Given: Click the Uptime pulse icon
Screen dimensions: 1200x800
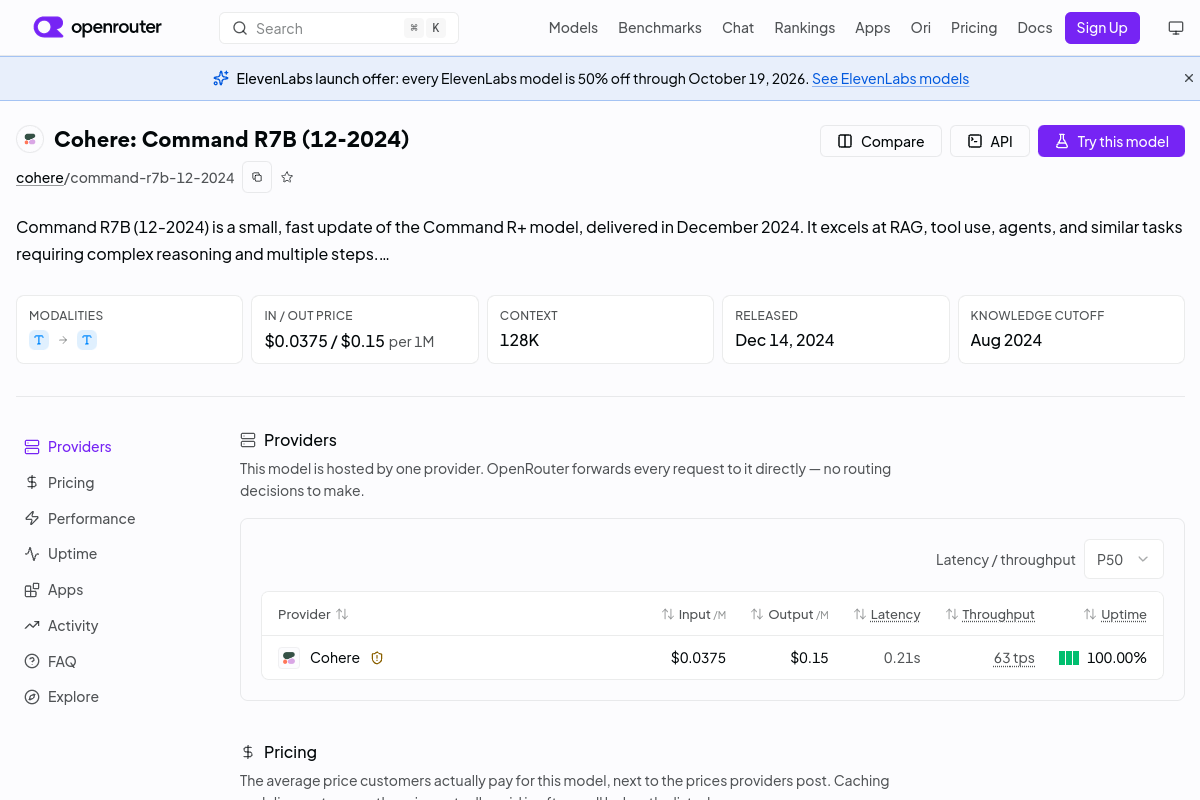Looking at the screenshot, I should 32,554.
